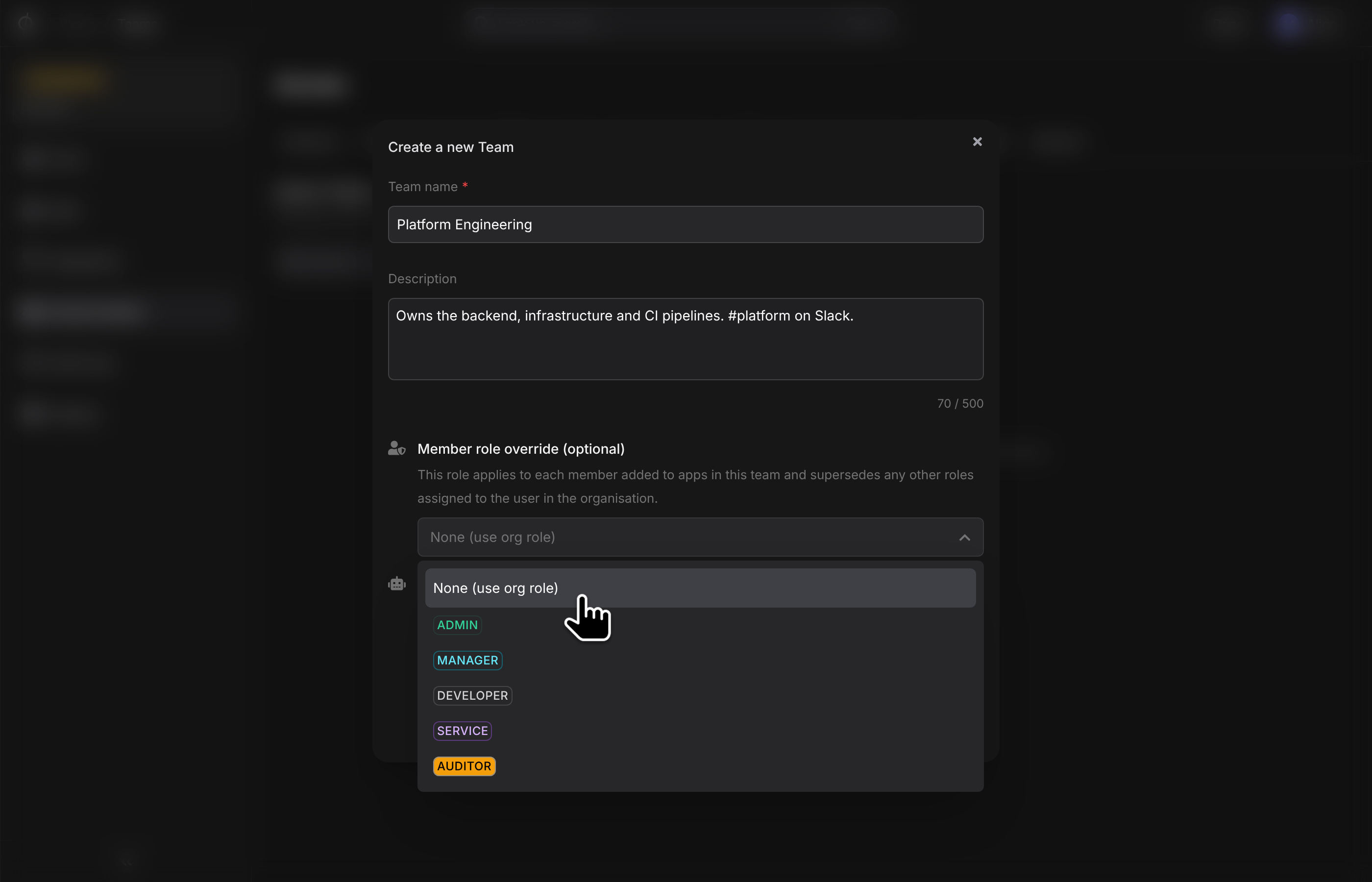The width and height of the screenshot is (1372, 882).
Task: Select the ADMIN role option
Action: 457,625
